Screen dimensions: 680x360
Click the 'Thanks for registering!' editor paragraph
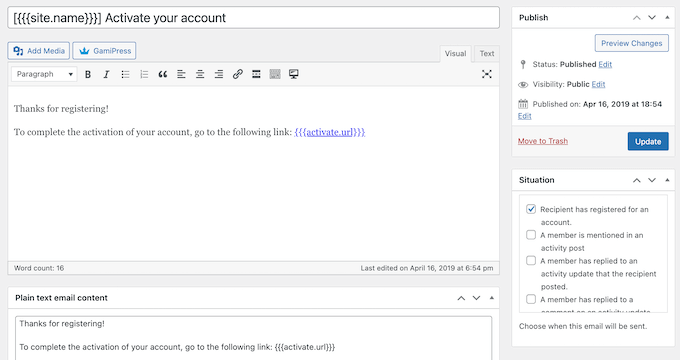pyautogui.click(x=61, y=109)
